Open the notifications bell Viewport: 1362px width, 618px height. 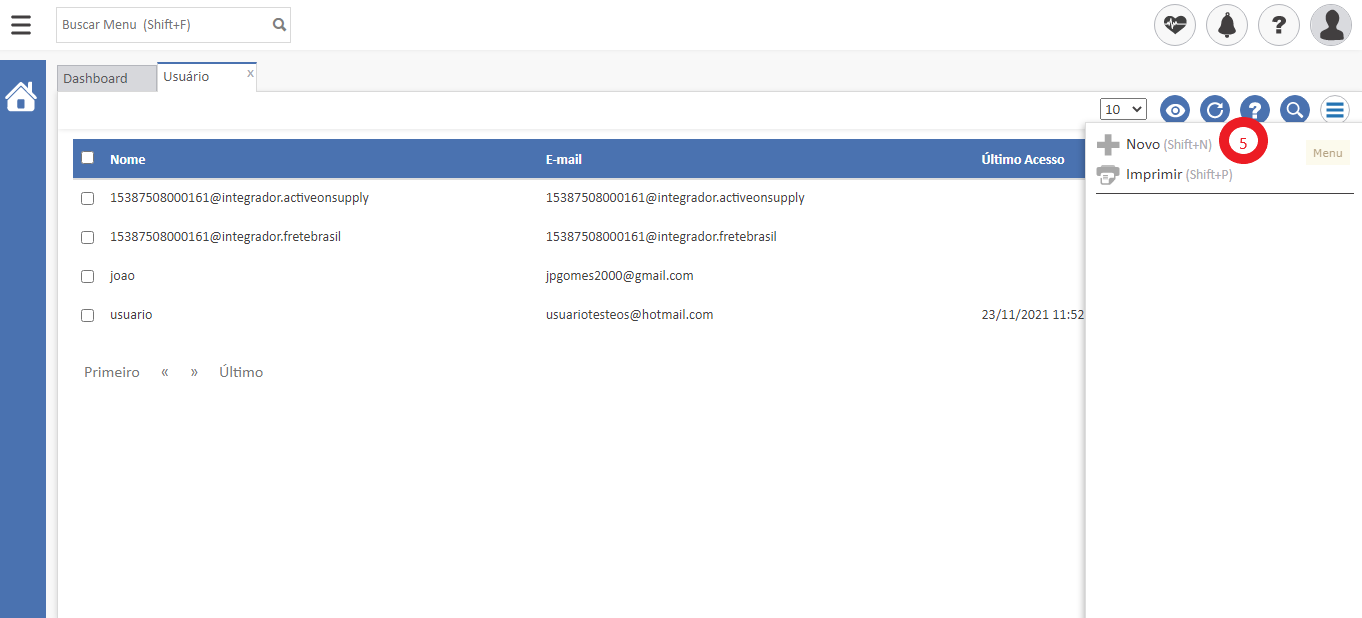(x=1227, y=25)
